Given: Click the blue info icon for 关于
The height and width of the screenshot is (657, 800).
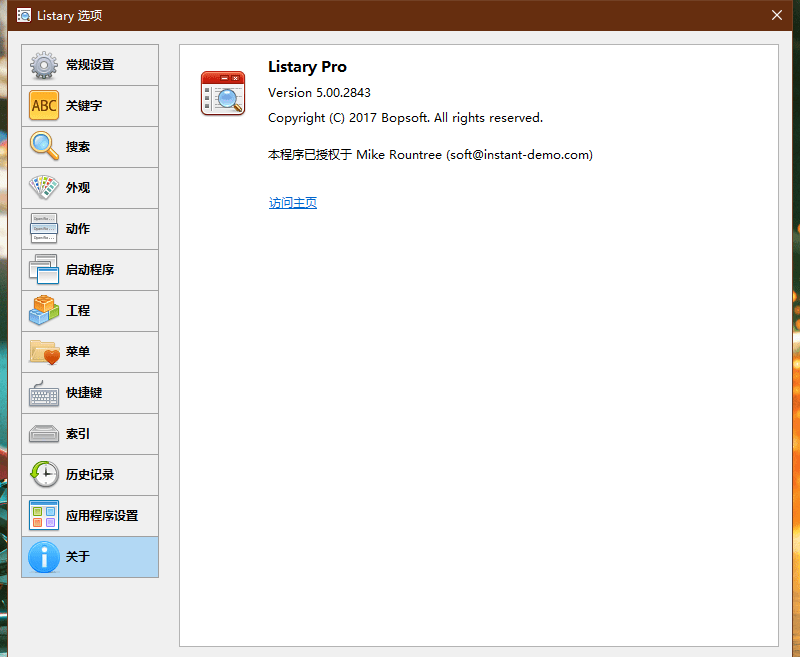Looking at the screenshot, I should [x=44, y=557].
